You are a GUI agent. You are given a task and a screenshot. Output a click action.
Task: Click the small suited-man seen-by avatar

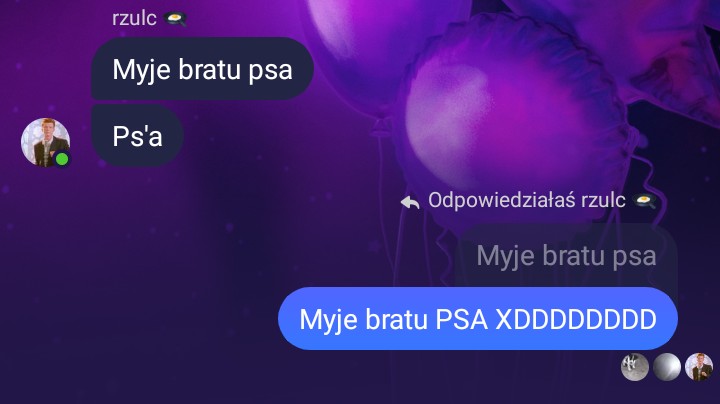coord(699,367)
